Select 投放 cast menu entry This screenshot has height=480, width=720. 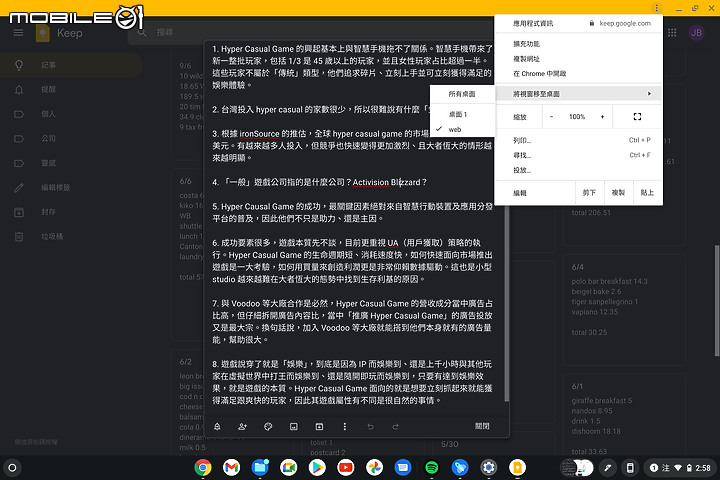[579, 170]
